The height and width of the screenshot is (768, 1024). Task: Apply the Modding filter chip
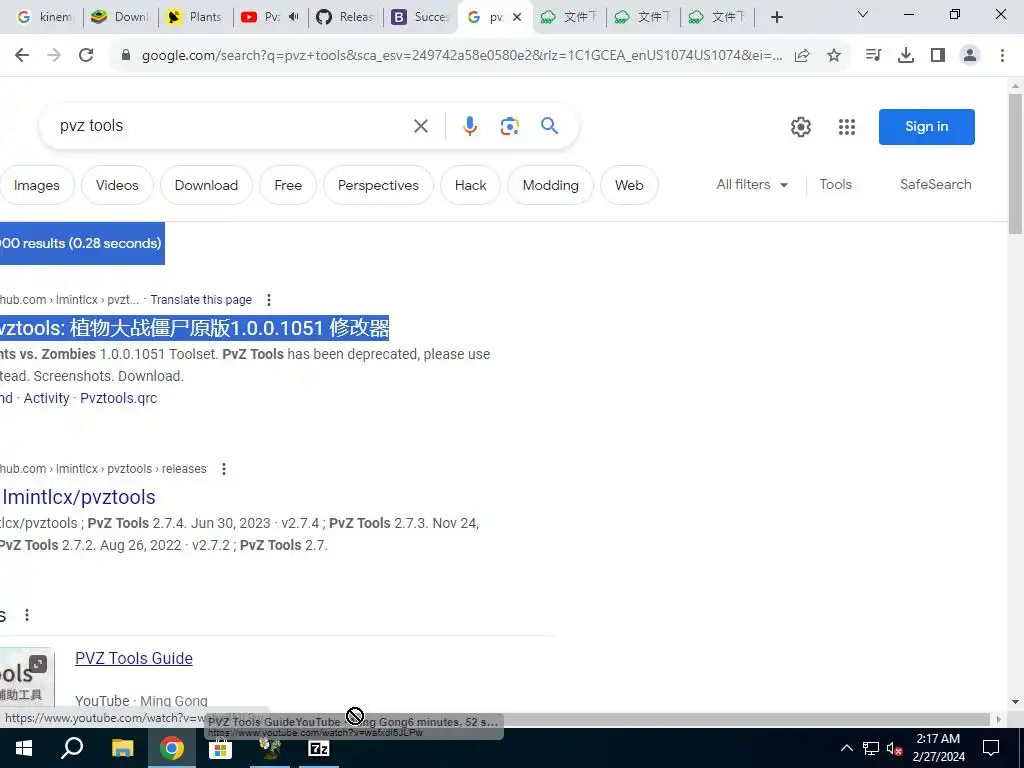(x=551, y=185)
